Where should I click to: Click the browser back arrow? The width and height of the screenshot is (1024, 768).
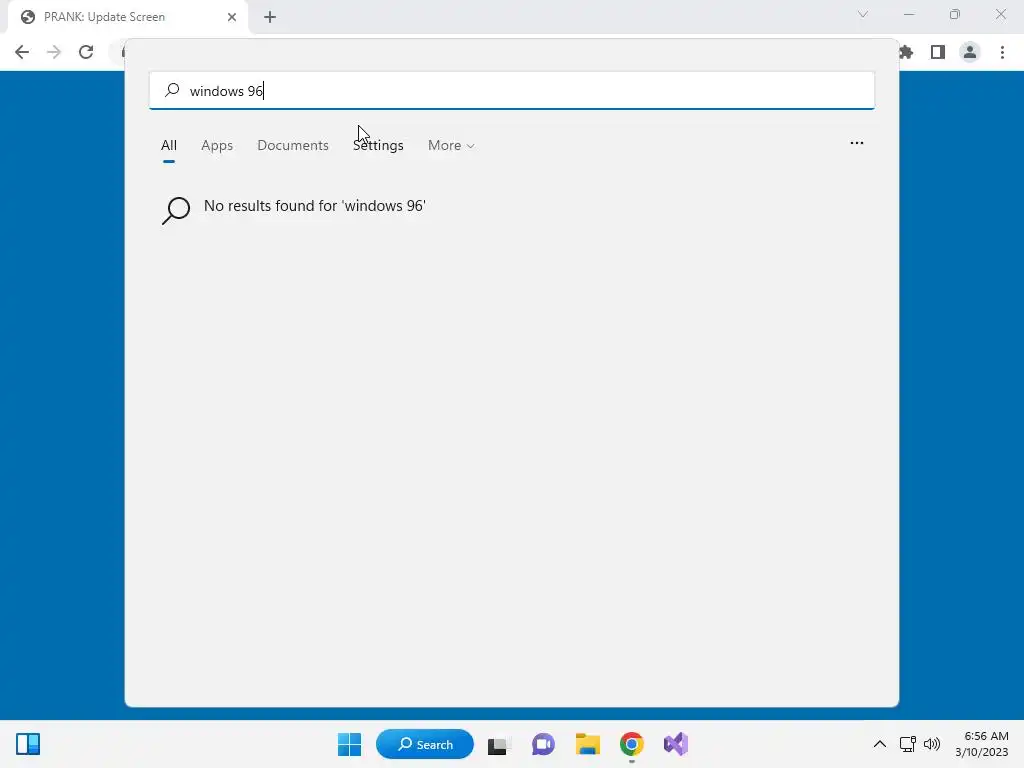pyautogui.click(x=22, y=52)
